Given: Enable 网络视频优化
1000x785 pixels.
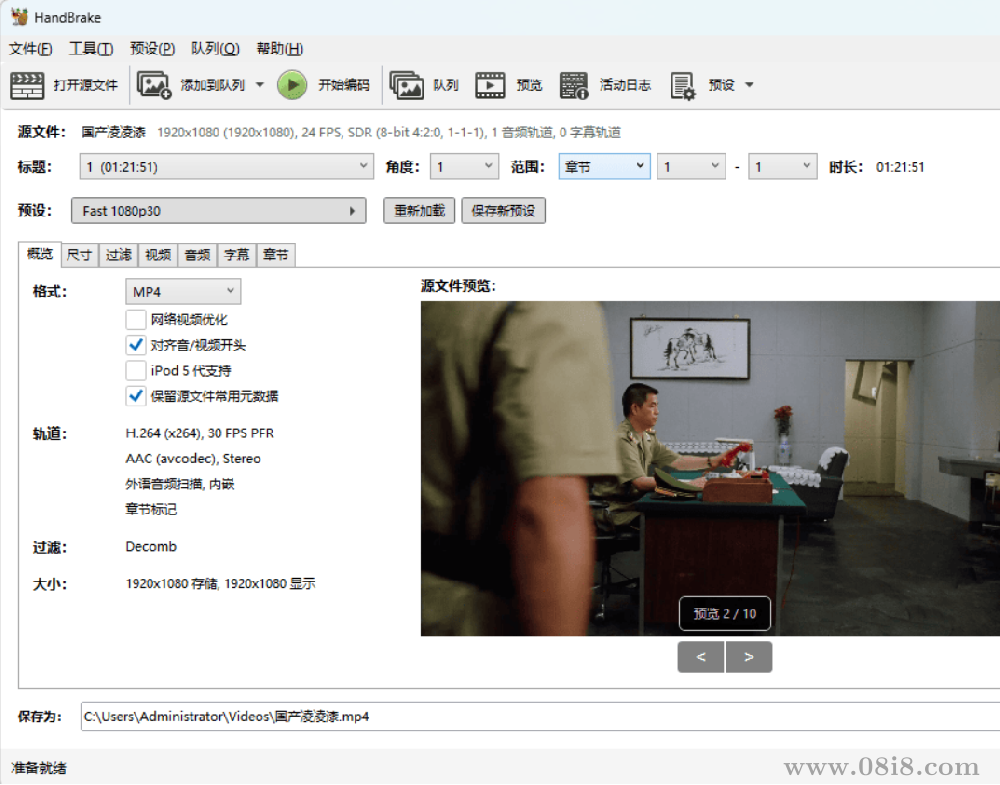Looking at the screenshot, I should pyautogui.click(x=135, y=319).
